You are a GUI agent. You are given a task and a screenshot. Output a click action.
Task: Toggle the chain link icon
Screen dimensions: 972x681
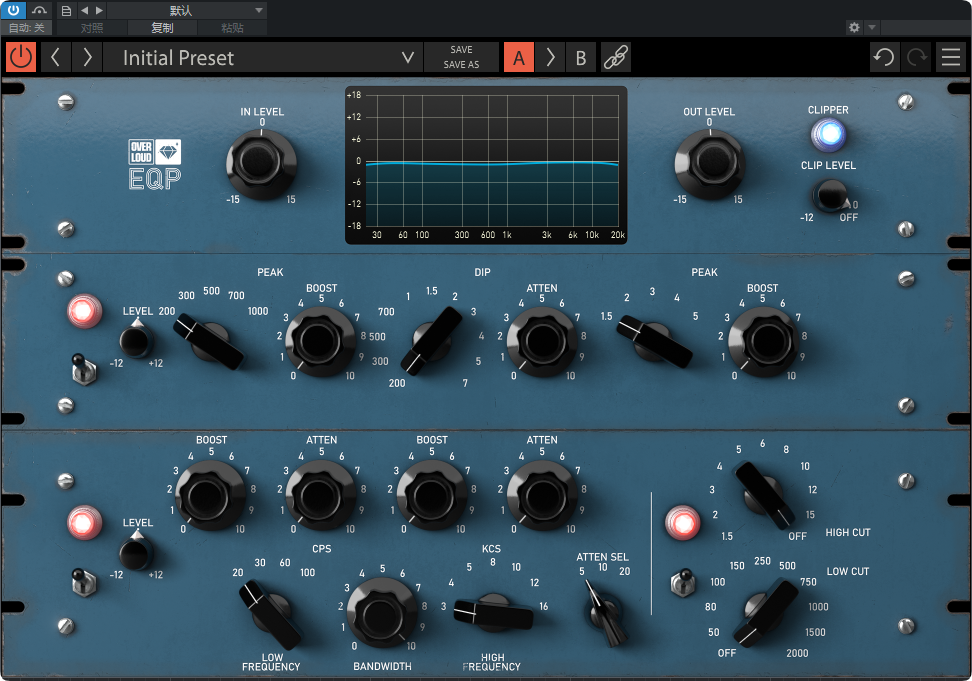tap(616, 58)
